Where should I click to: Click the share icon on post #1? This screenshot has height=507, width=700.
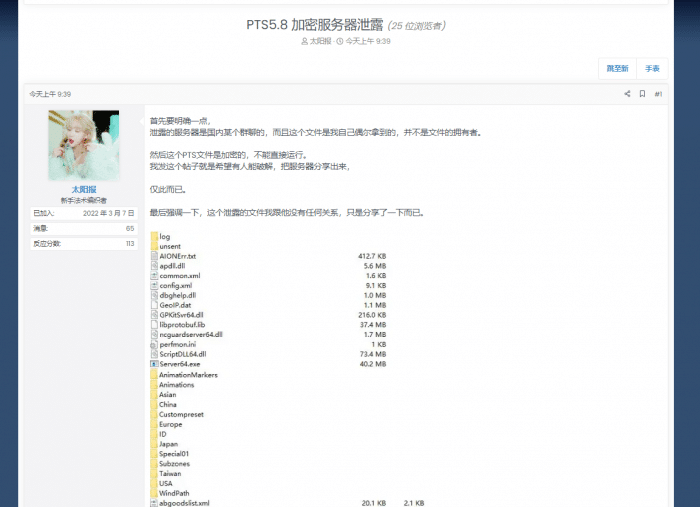(627, 94)
